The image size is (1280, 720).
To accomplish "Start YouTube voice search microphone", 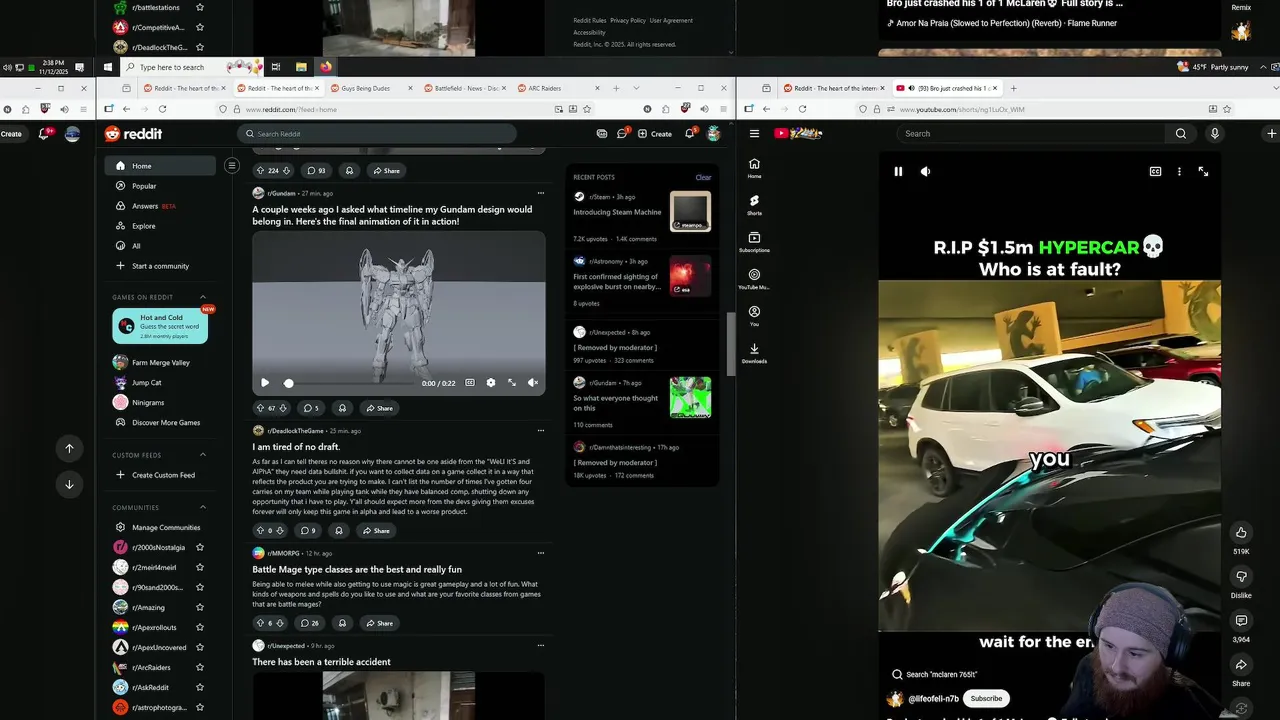I will click(x=1215, y=133).
